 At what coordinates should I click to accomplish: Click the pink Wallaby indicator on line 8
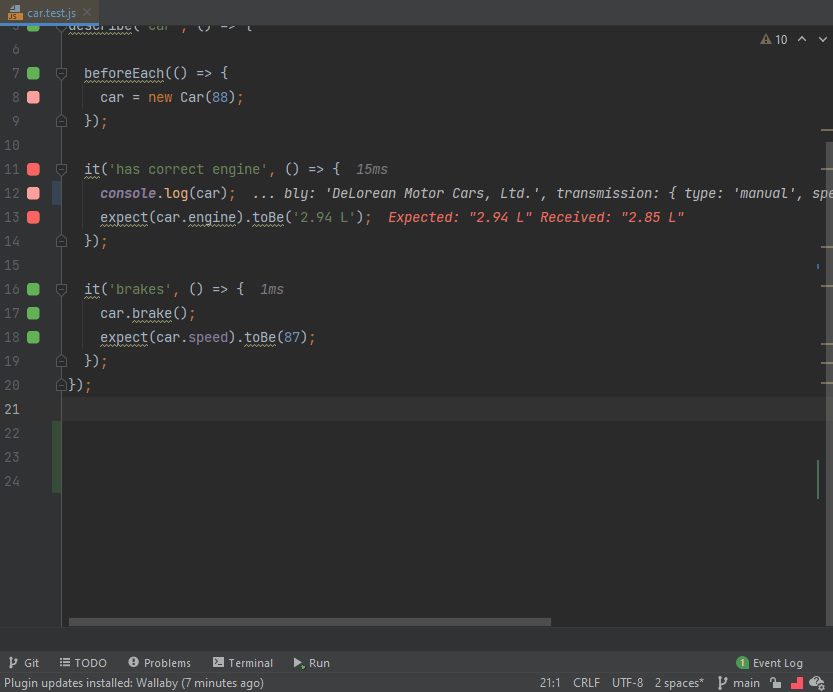tap(33, 97)
